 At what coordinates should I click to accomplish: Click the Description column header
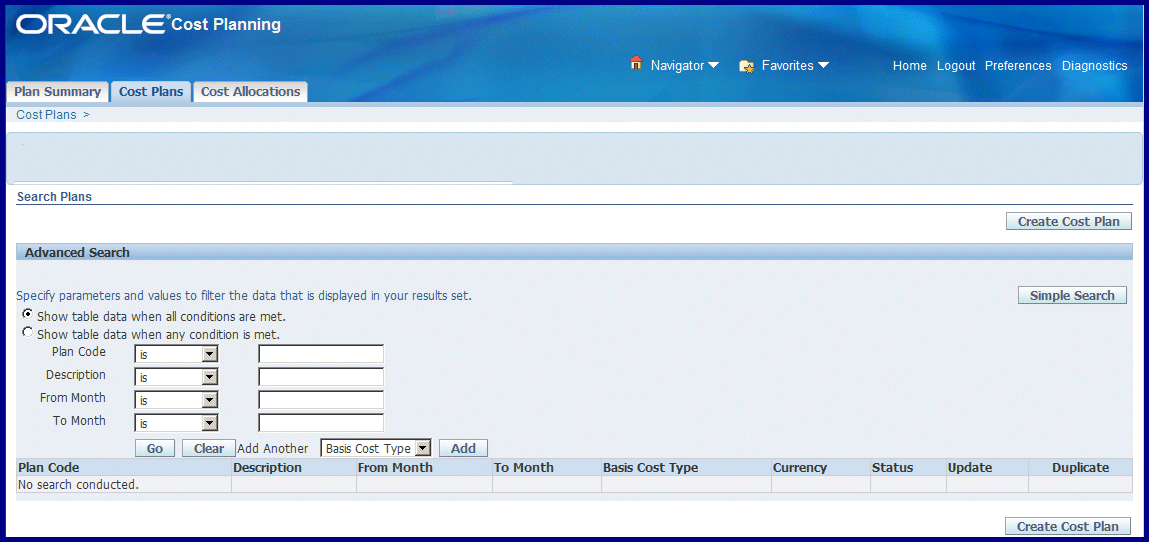point(294,467)
